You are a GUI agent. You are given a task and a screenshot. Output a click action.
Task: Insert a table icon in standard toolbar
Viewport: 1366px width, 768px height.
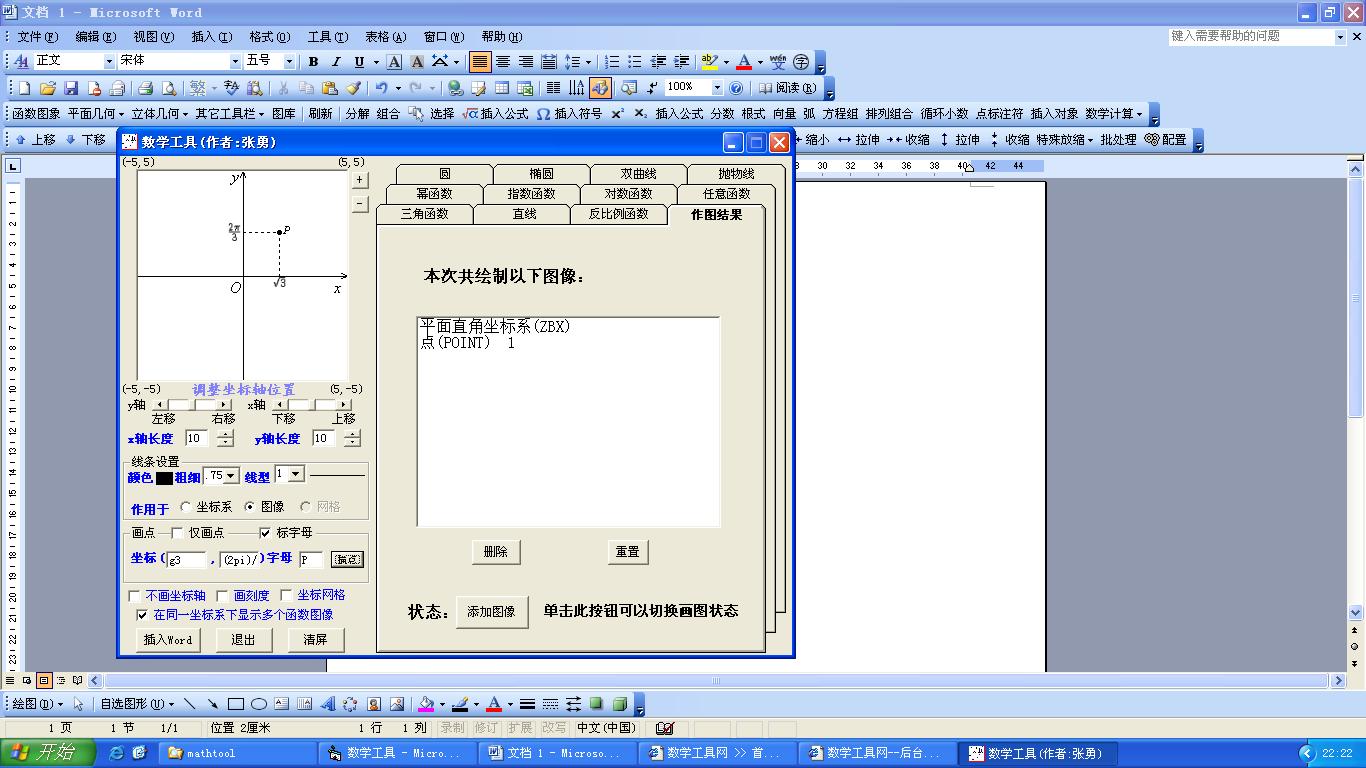tap(502, 88)
